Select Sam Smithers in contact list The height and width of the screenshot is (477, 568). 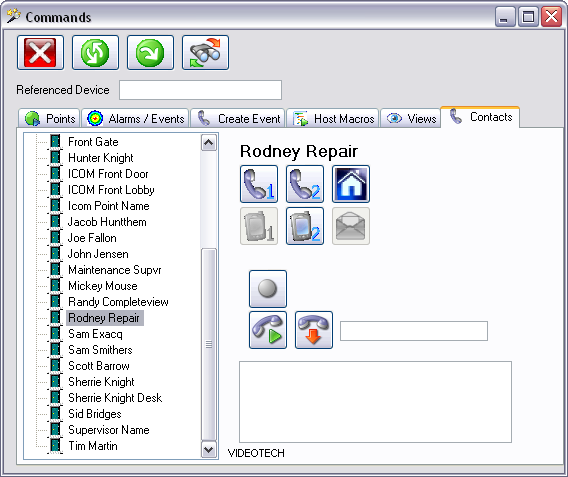click(x=100, y=350)
